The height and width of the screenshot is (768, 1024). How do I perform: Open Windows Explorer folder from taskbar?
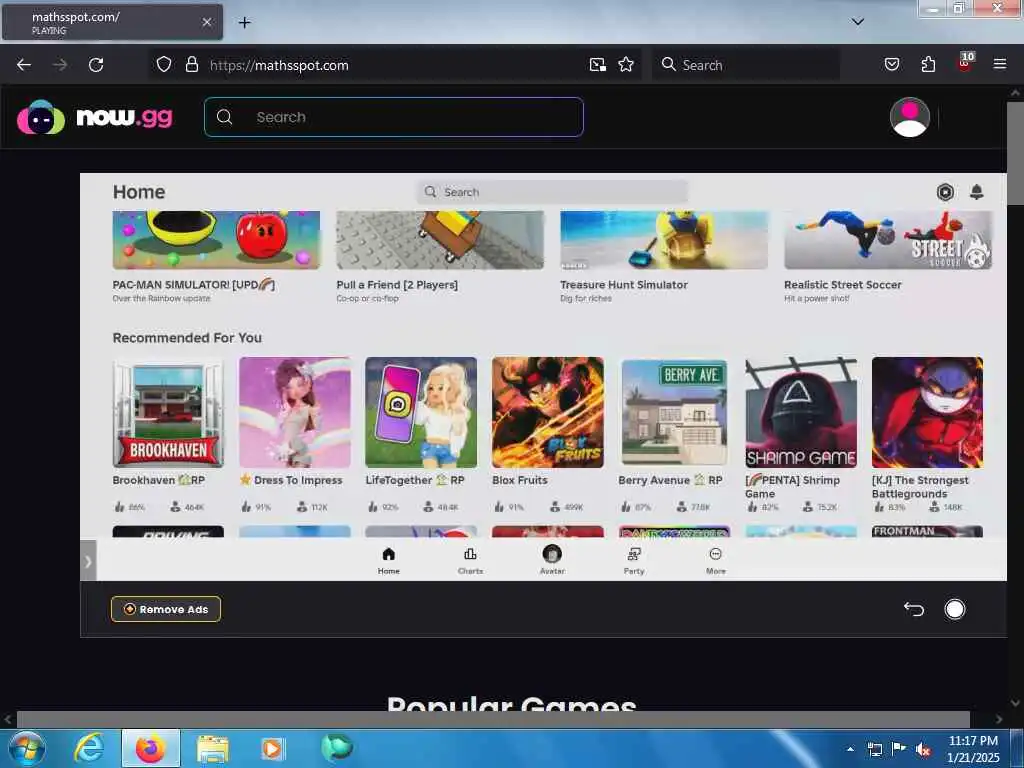(x=212, y=749)
